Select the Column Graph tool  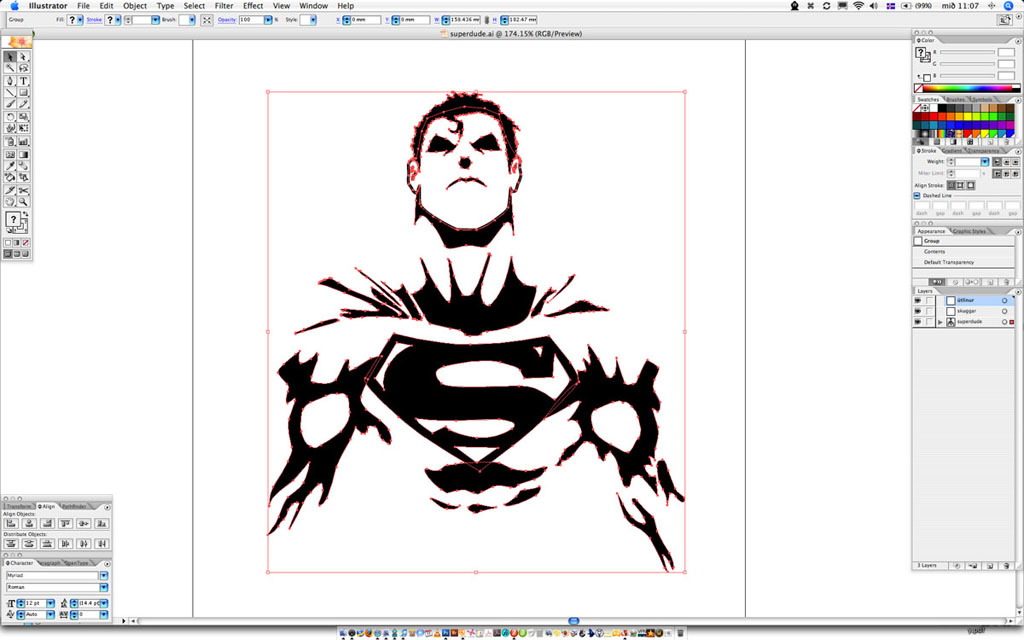point(24,141)
